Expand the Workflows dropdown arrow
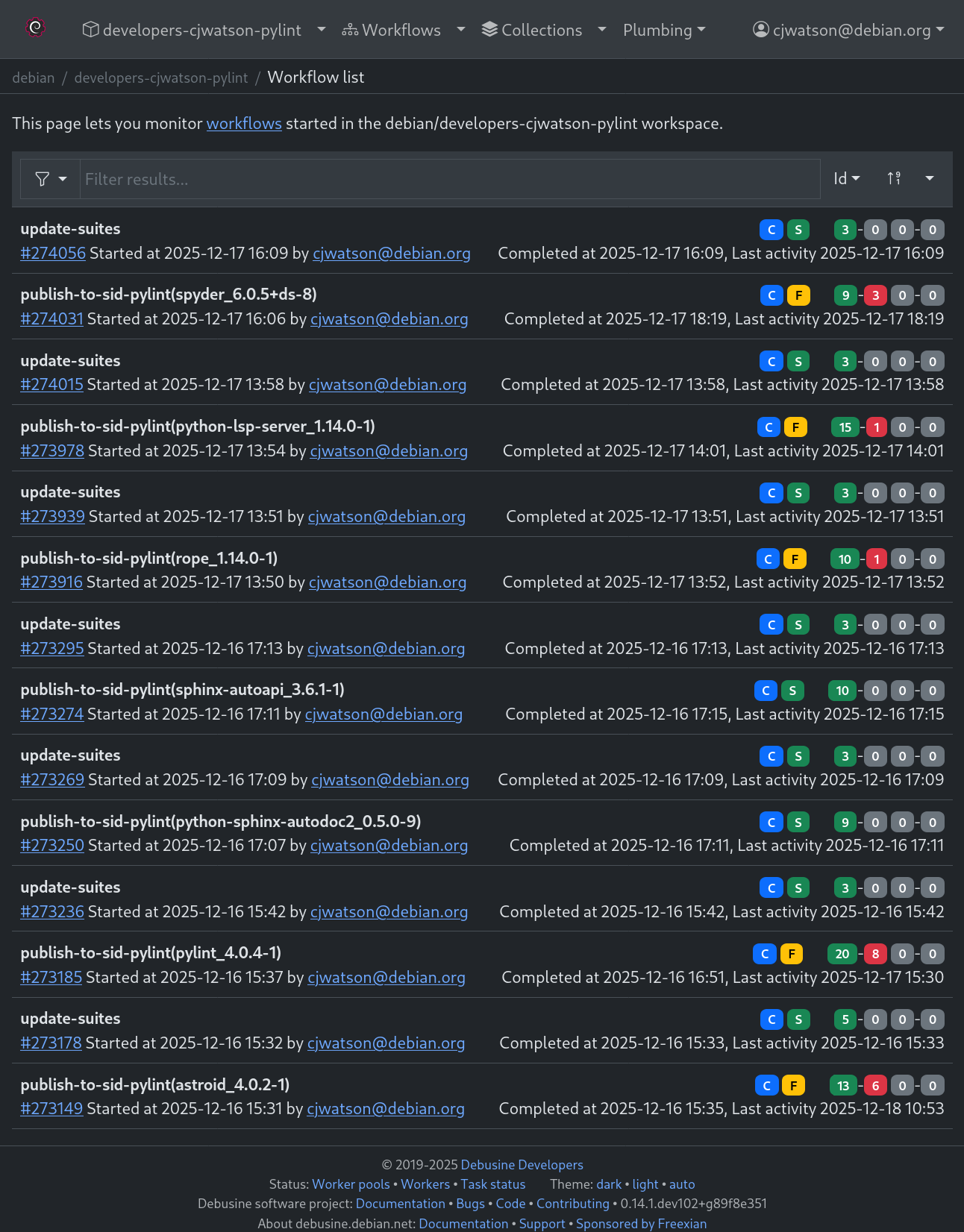964x1232 pixels. point(460,29)
